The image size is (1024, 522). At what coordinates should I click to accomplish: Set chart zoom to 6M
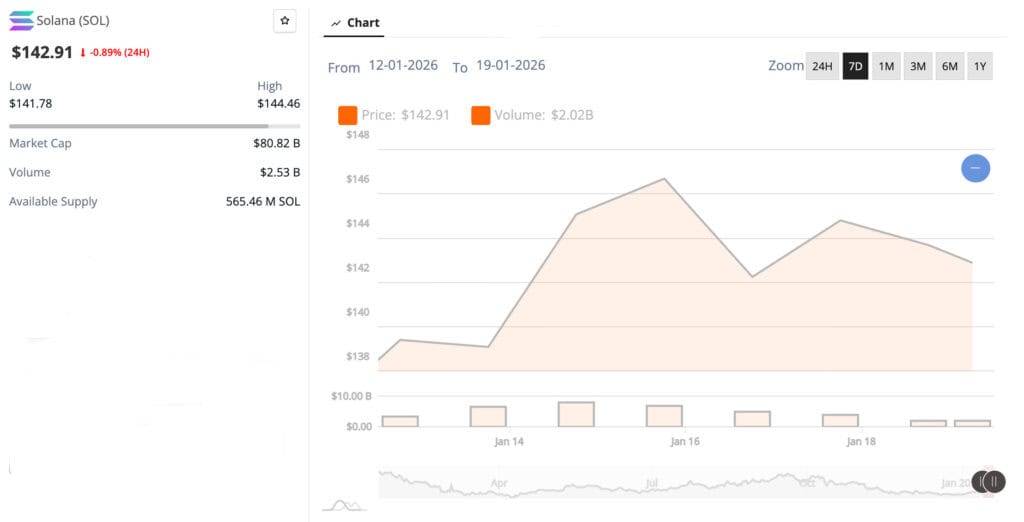pyautogui.click(x=949, y=66)
